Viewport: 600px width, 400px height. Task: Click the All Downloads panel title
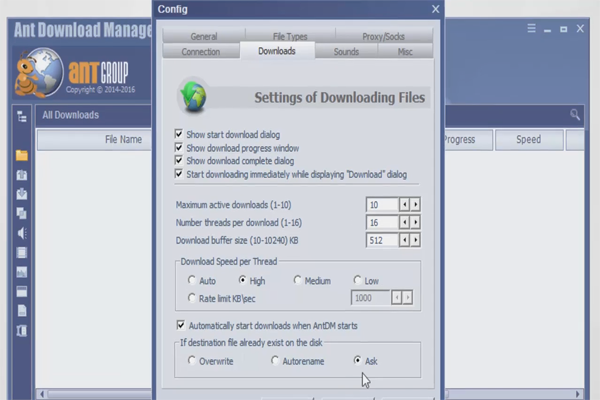71,115
